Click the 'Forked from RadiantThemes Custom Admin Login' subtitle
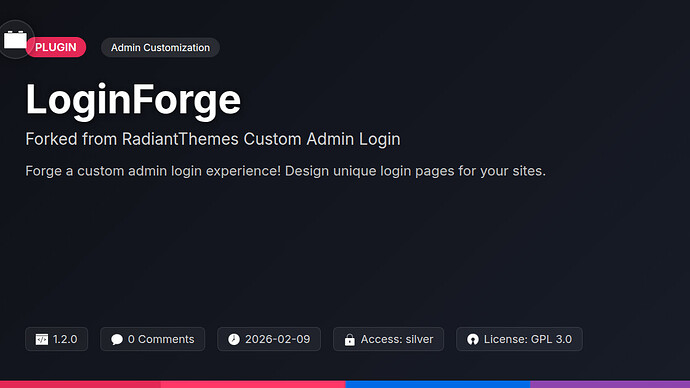 (213, 139)
